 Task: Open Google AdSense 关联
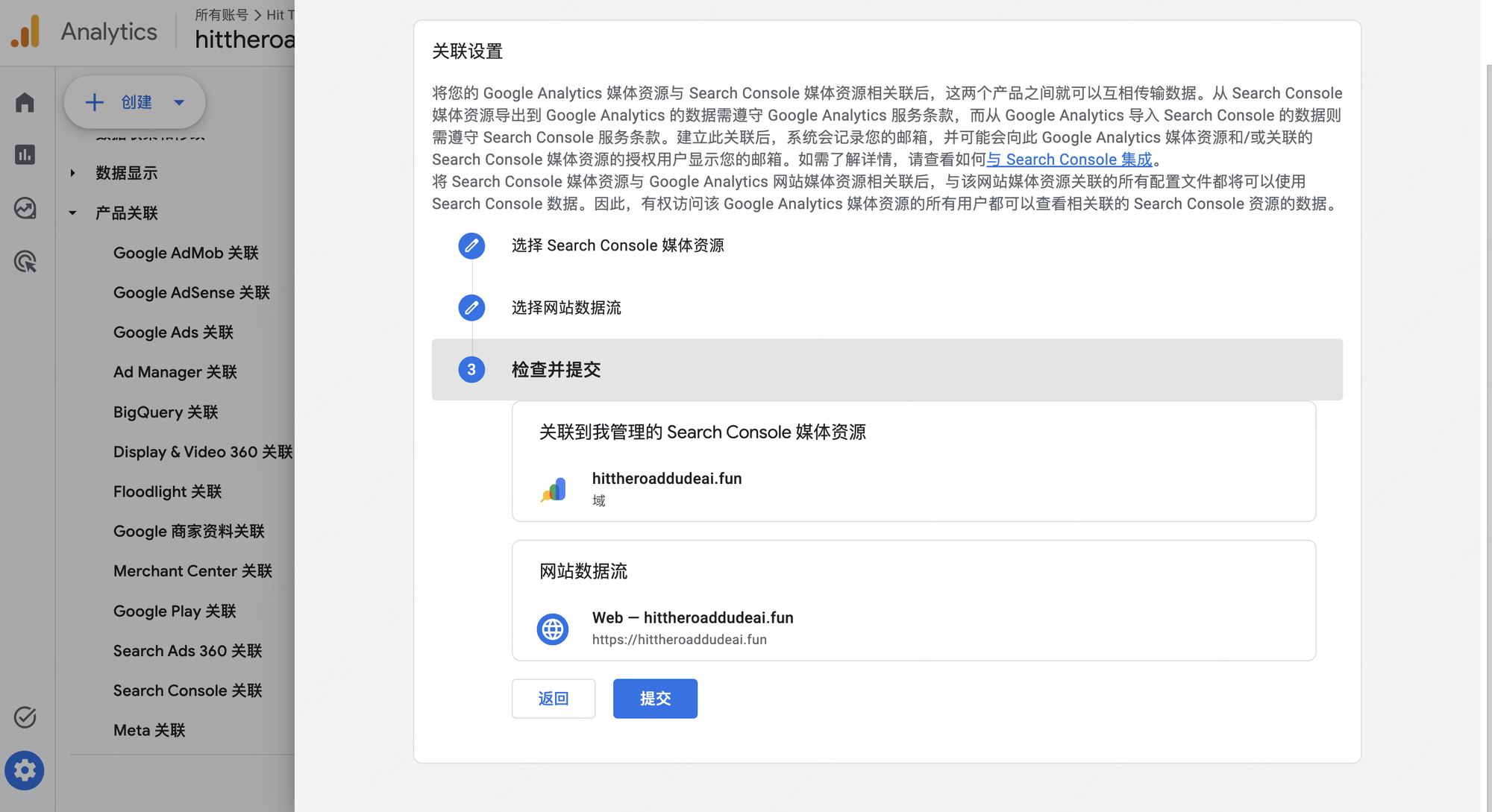coord(192,292)
